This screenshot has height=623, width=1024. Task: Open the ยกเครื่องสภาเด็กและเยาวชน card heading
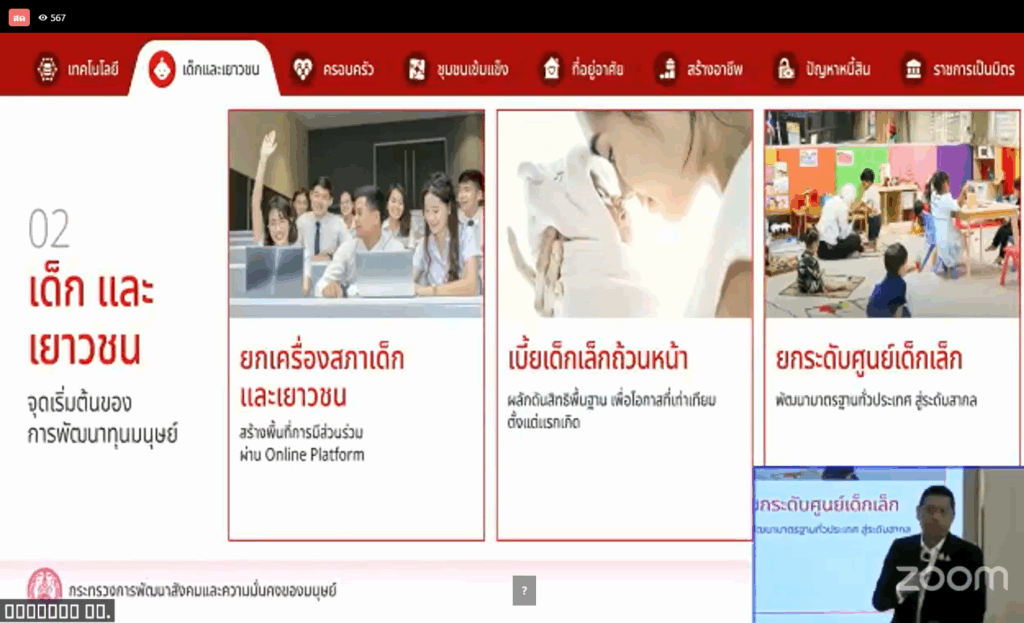click(x=322, y=377)
